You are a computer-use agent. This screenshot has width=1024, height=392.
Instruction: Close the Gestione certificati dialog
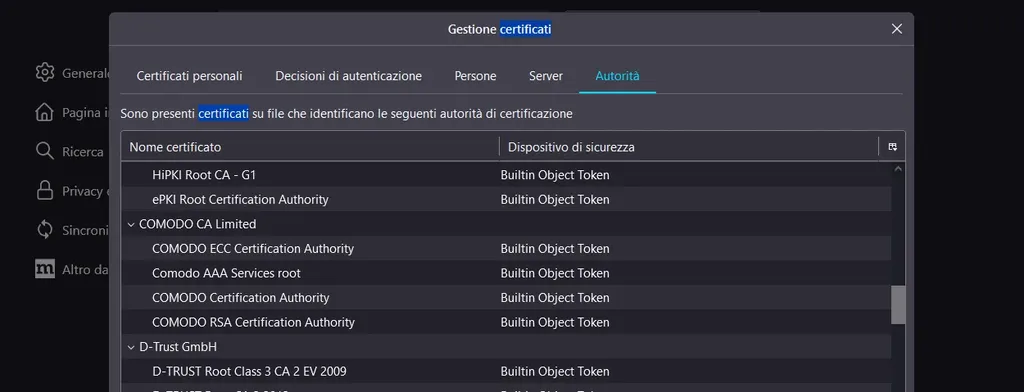[897, 29]
